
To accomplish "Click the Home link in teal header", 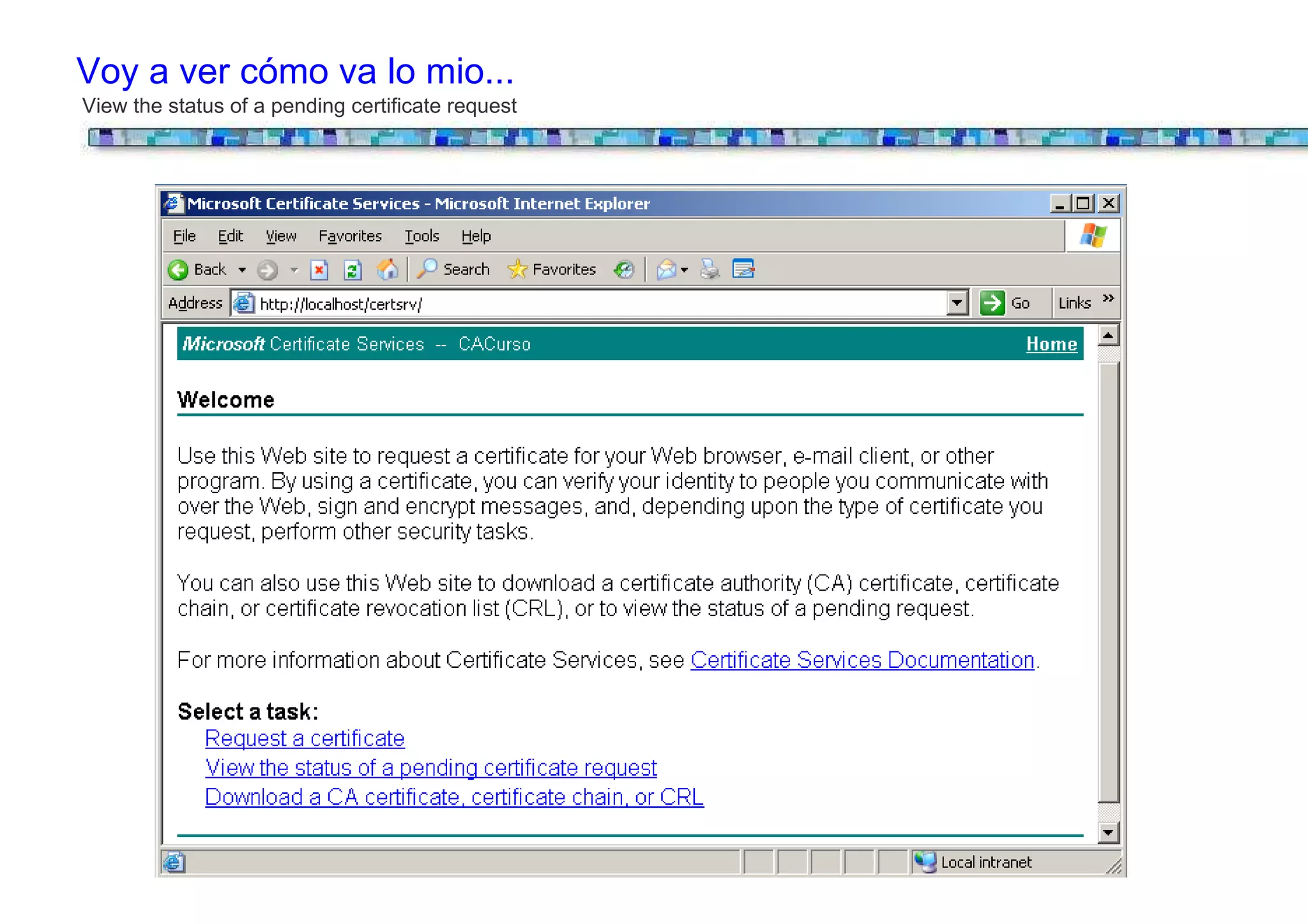I will click(1051, 344).
